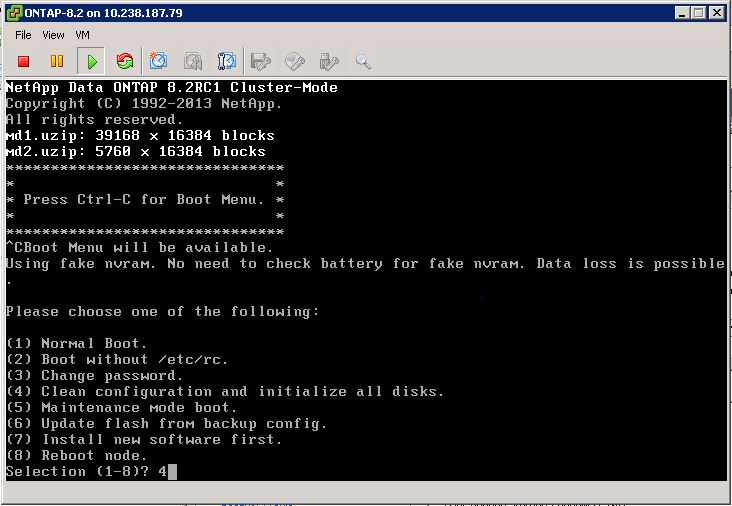The image size is (732, 506).
Task: Click the '^CBoot Menu will be available.' line
Action: (139, 247)
